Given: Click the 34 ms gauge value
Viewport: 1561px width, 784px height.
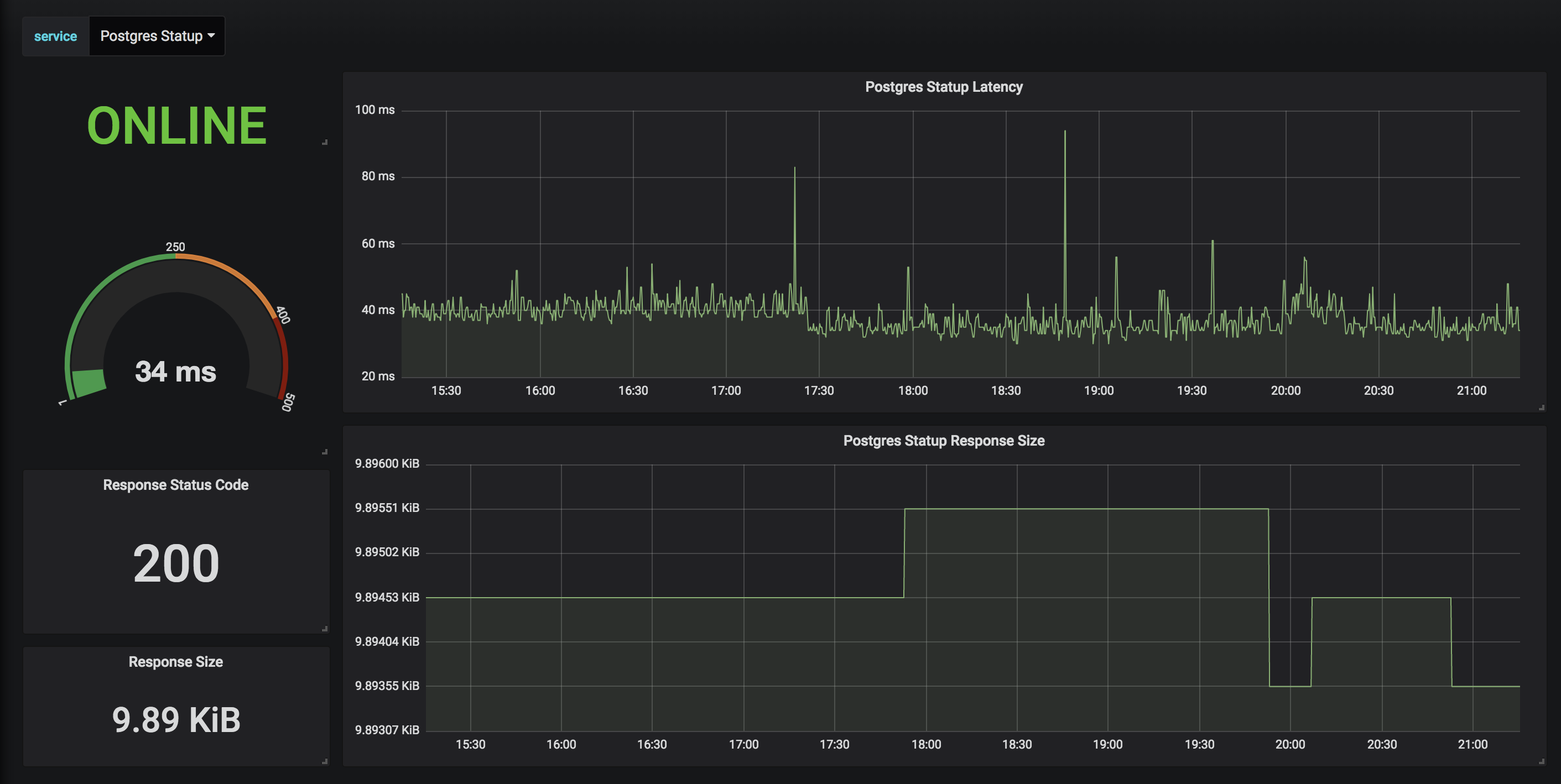Looking at the screenshot, I should tap(175, 372).
